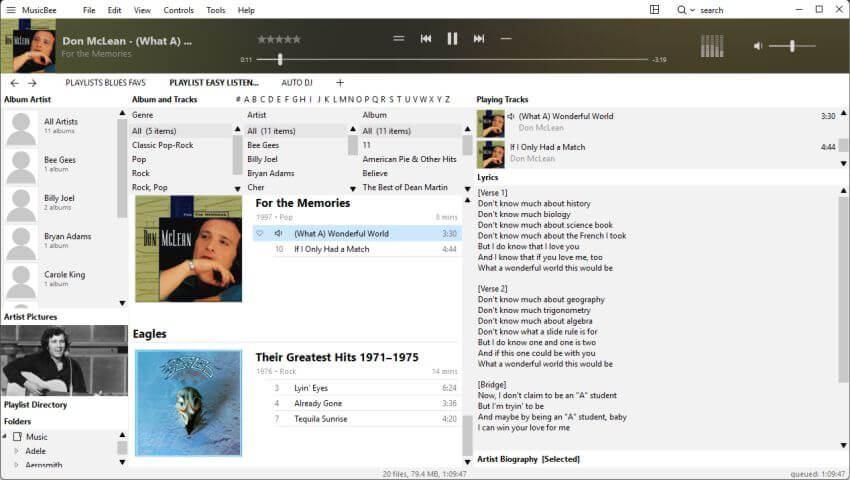Pause the currently playing track
Viewport: 850px width, 480px height.
452,38
